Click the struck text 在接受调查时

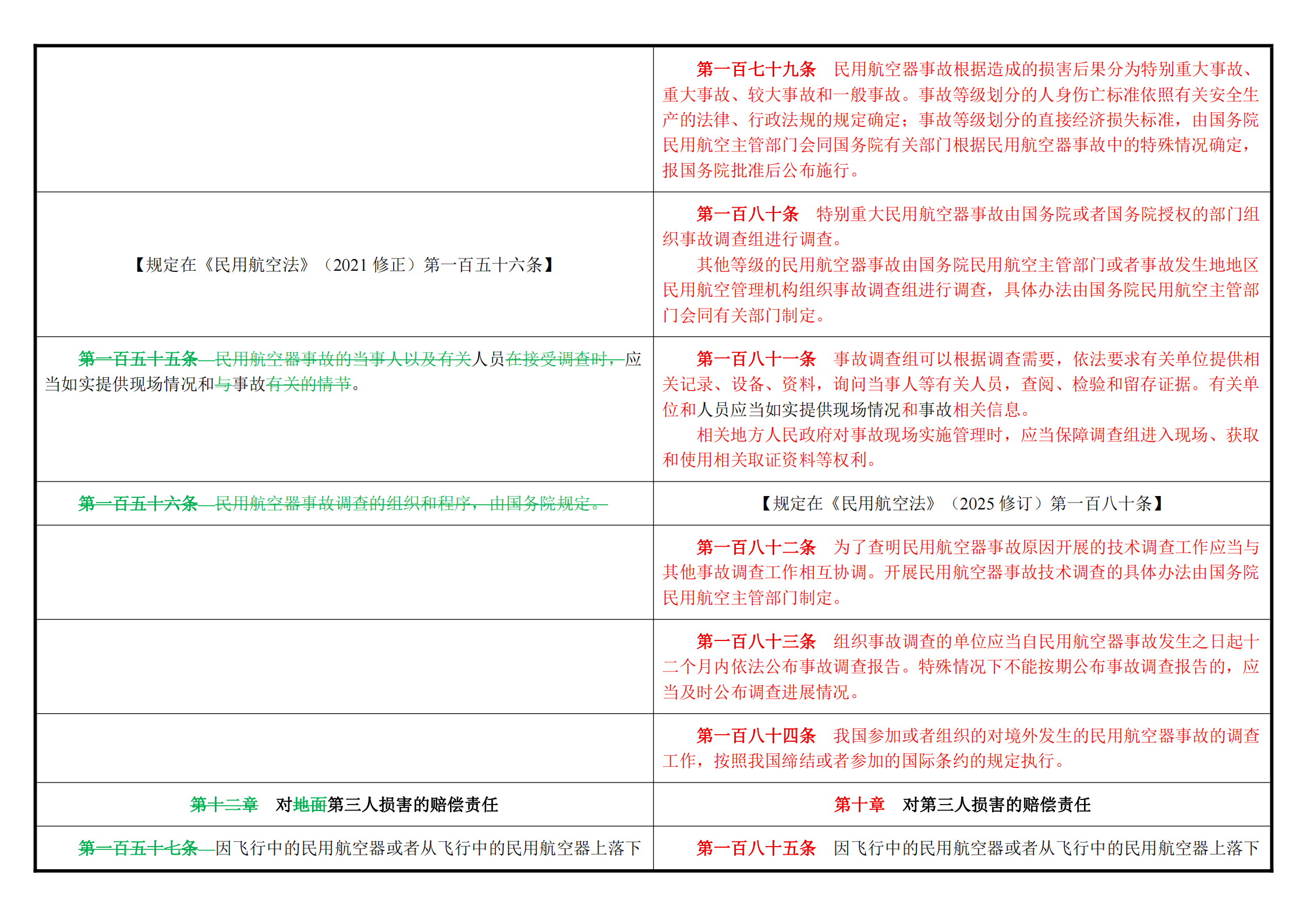557,359
